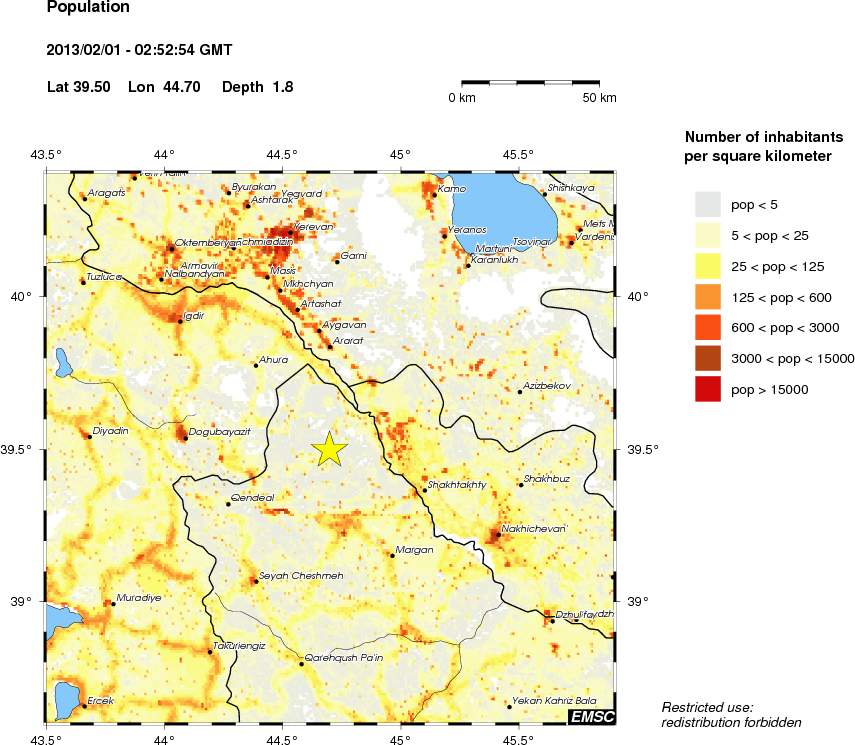The width and height of the screenshot is (855, 745).
Task: Click the Yerevan city dot marker
Action: 290,232
